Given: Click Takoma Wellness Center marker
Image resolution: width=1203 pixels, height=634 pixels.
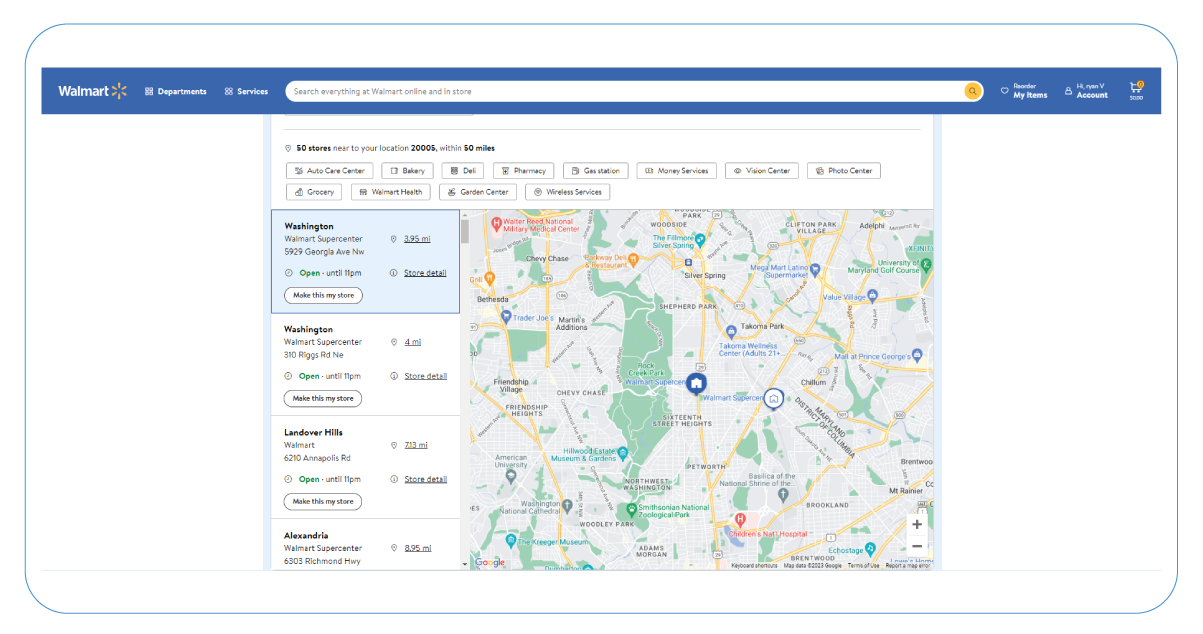Looking at the screenshot, I should pyautogui.click(x=731, y=330).
